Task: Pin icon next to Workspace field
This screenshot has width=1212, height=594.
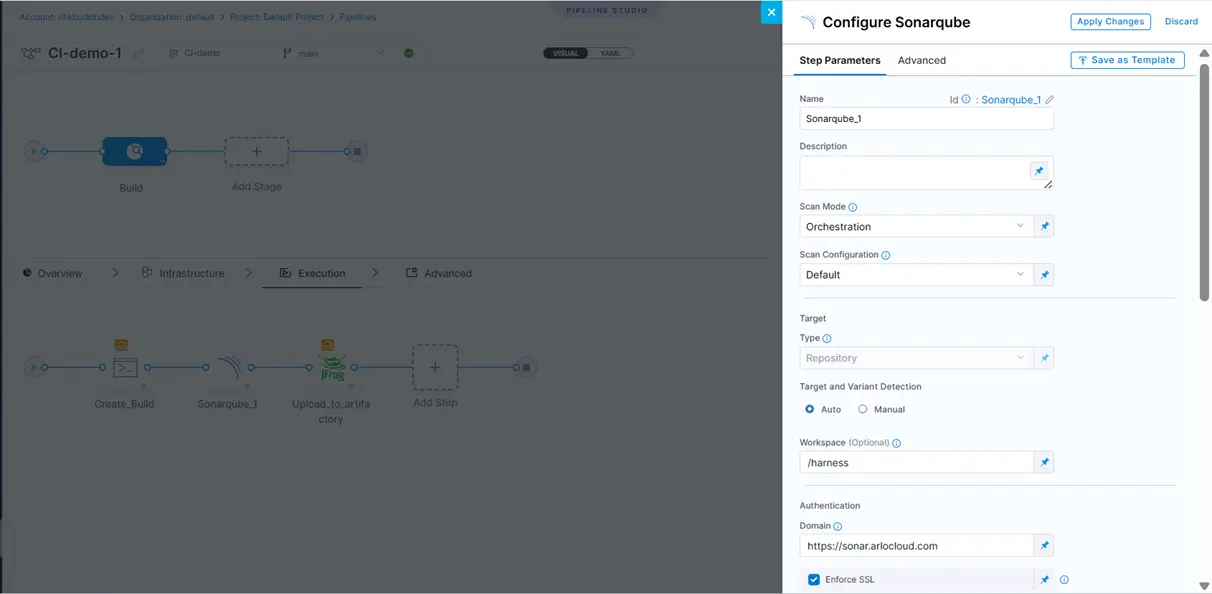Action: (1044, 462)
